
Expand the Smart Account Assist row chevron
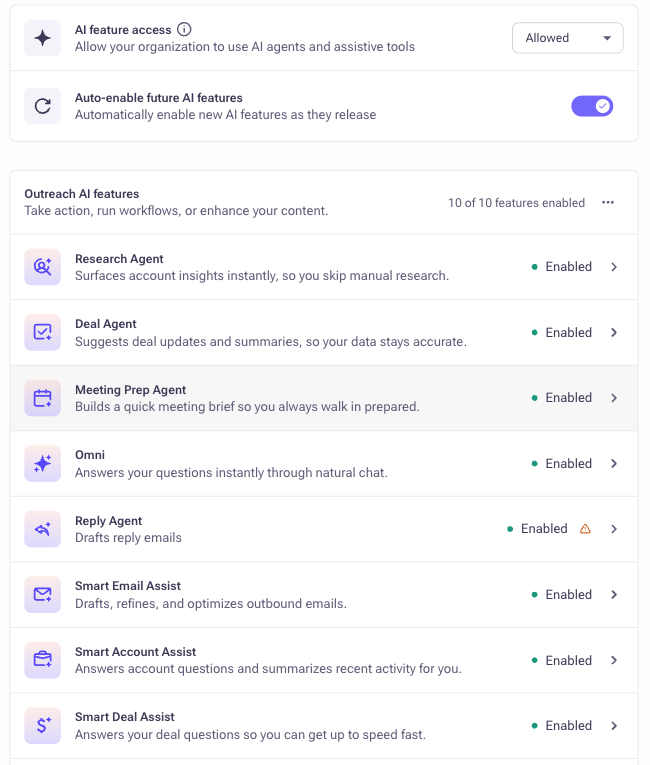[x=614, y=660]
